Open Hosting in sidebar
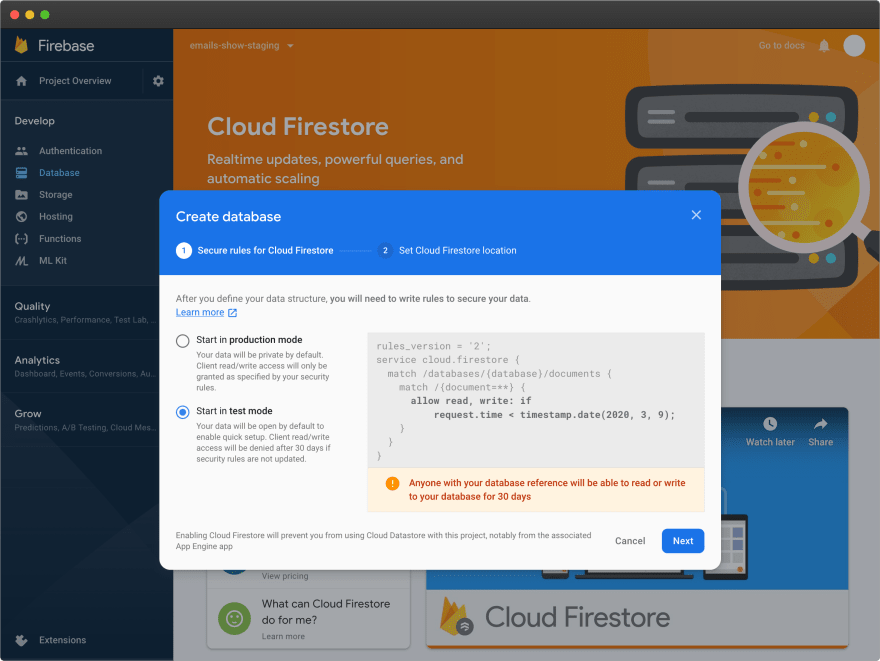Image resolution: width=880 pixels, height=661 pixels. 56,217
